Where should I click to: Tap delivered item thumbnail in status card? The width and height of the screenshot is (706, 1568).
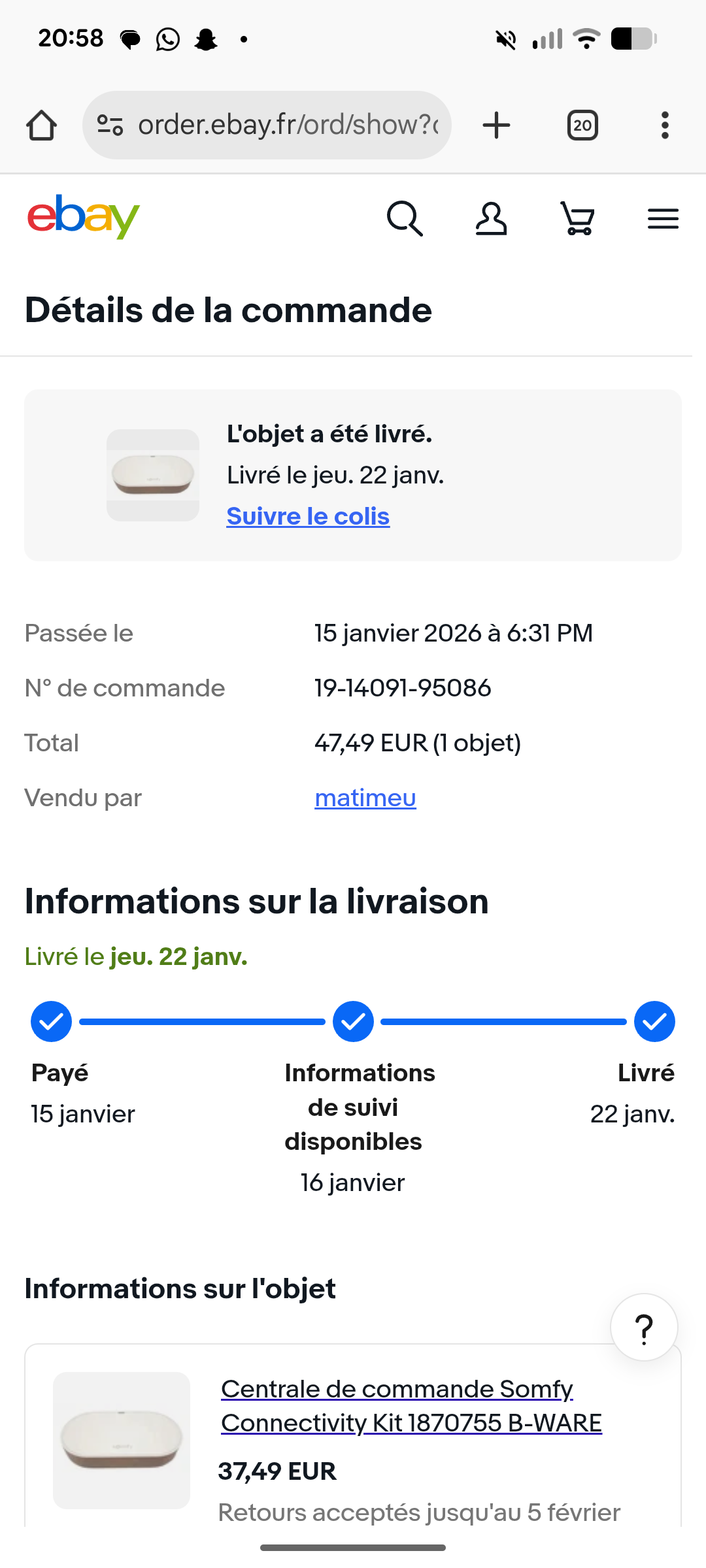153,475
